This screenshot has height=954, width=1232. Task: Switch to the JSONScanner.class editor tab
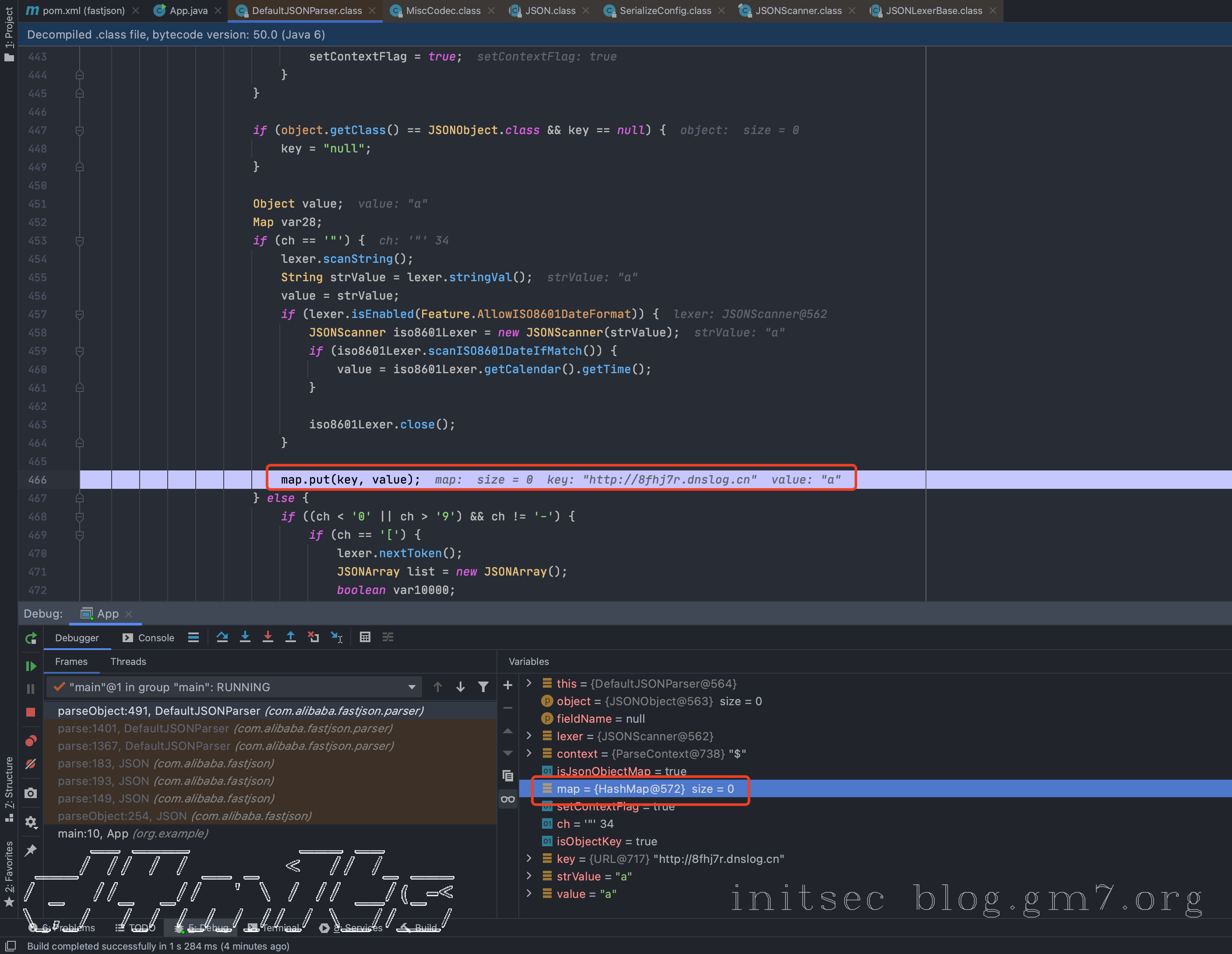tap(798, 11)
